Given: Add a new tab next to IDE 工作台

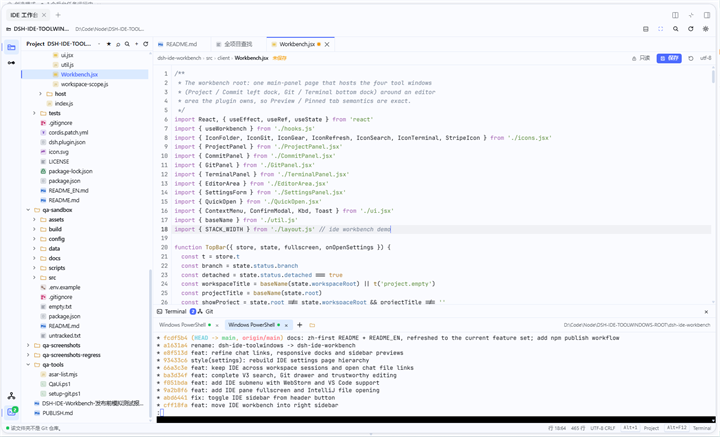Looking at the screenshot, I should click(58, 15).
